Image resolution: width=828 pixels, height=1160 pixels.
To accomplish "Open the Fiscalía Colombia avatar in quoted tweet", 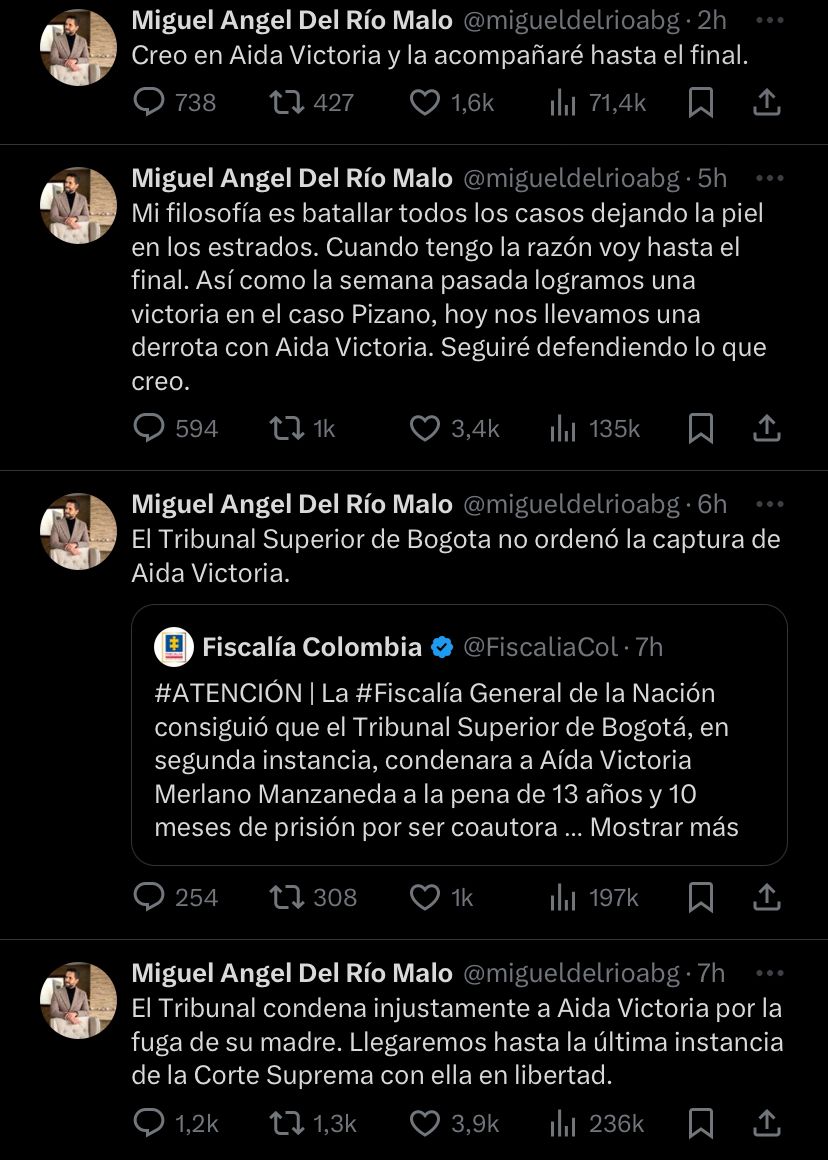I will [x=174, y=647].
